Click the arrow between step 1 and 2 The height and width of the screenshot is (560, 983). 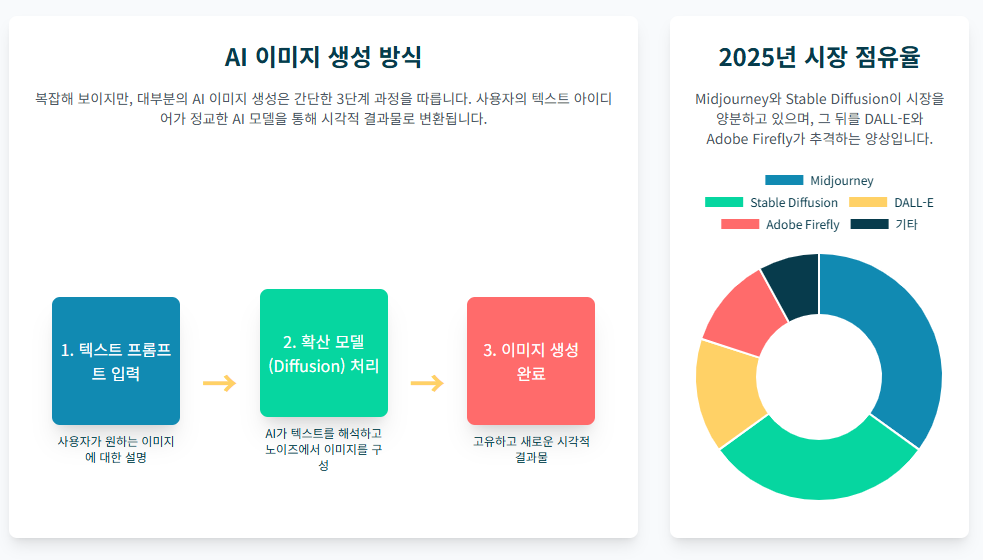pyautogui.click(x=219, y=383)
